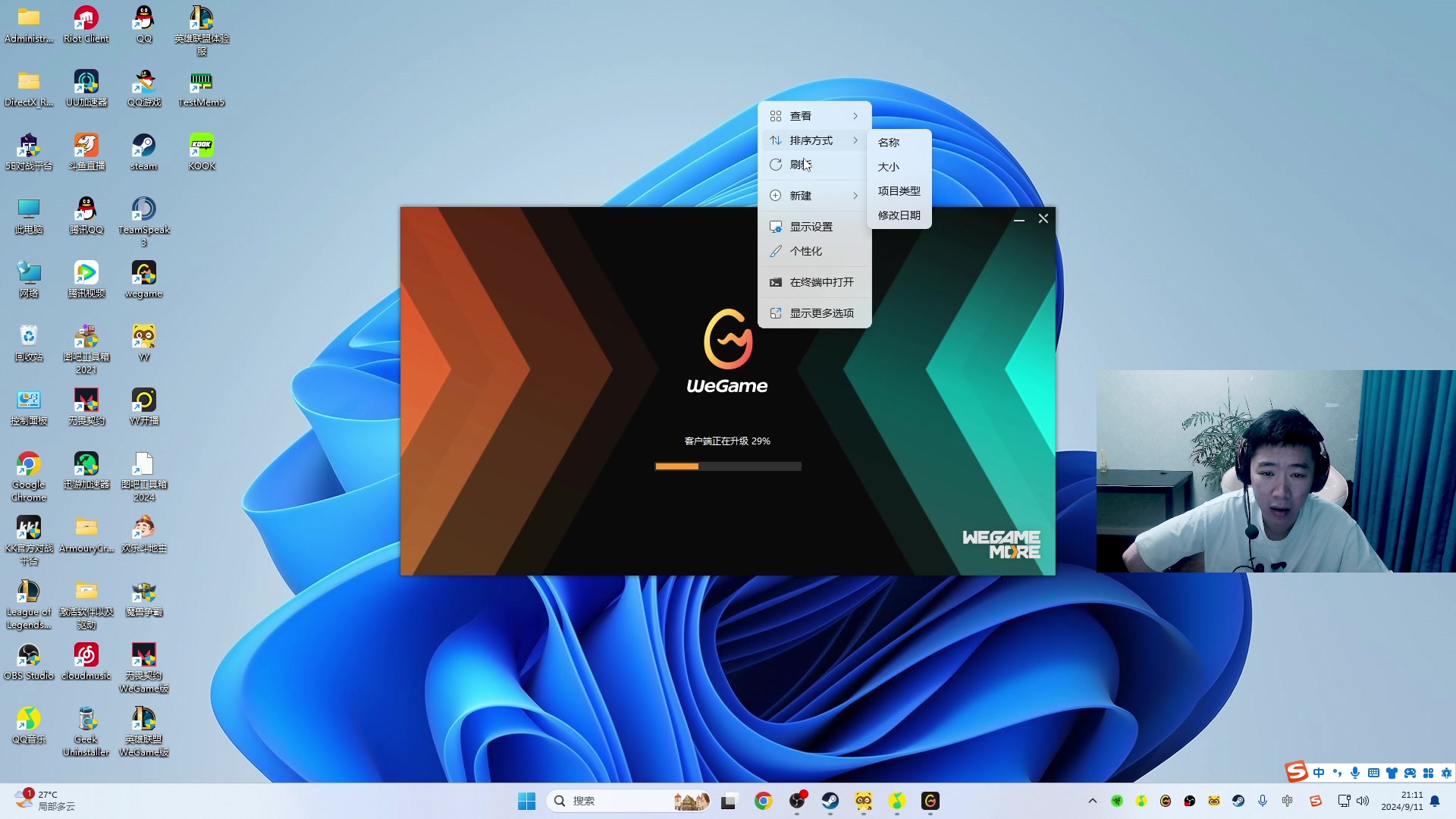This screenshot has height=819, width=1456.
Task: Sort by 修改日期 in the submenu
Action: coord(899,215)
